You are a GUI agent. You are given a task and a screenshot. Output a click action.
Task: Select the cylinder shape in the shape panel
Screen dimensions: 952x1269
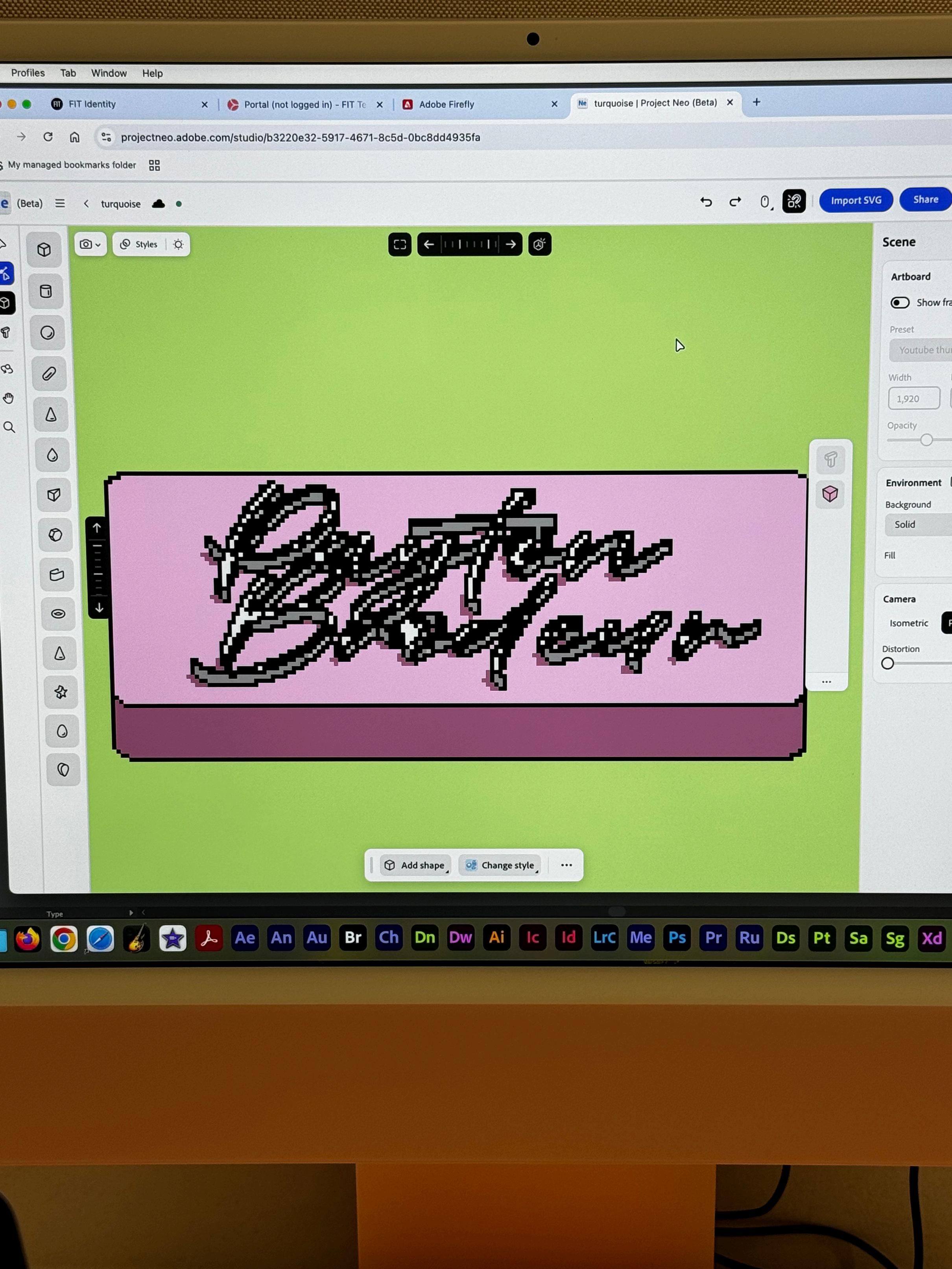click(x=46, y=291)
